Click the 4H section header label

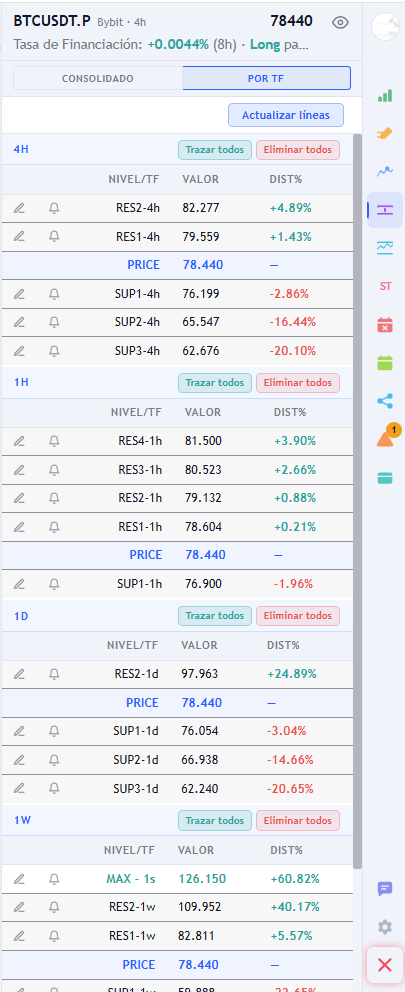(21, 150)
